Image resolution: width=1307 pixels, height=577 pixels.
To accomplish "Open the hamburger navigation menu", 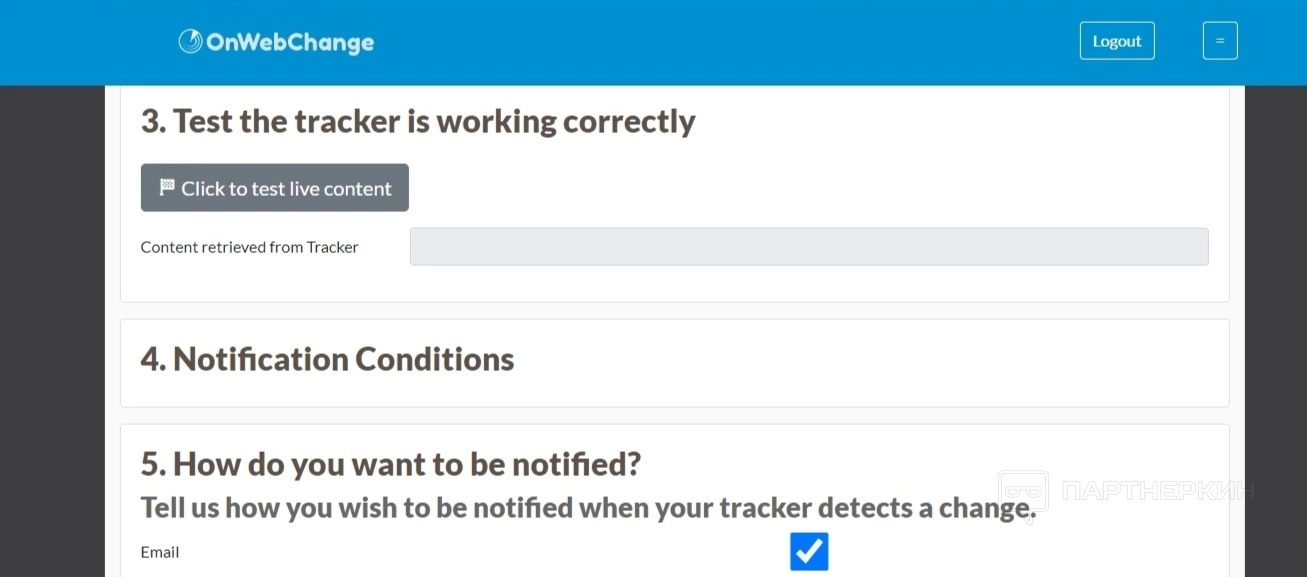I will [1220, 41].
